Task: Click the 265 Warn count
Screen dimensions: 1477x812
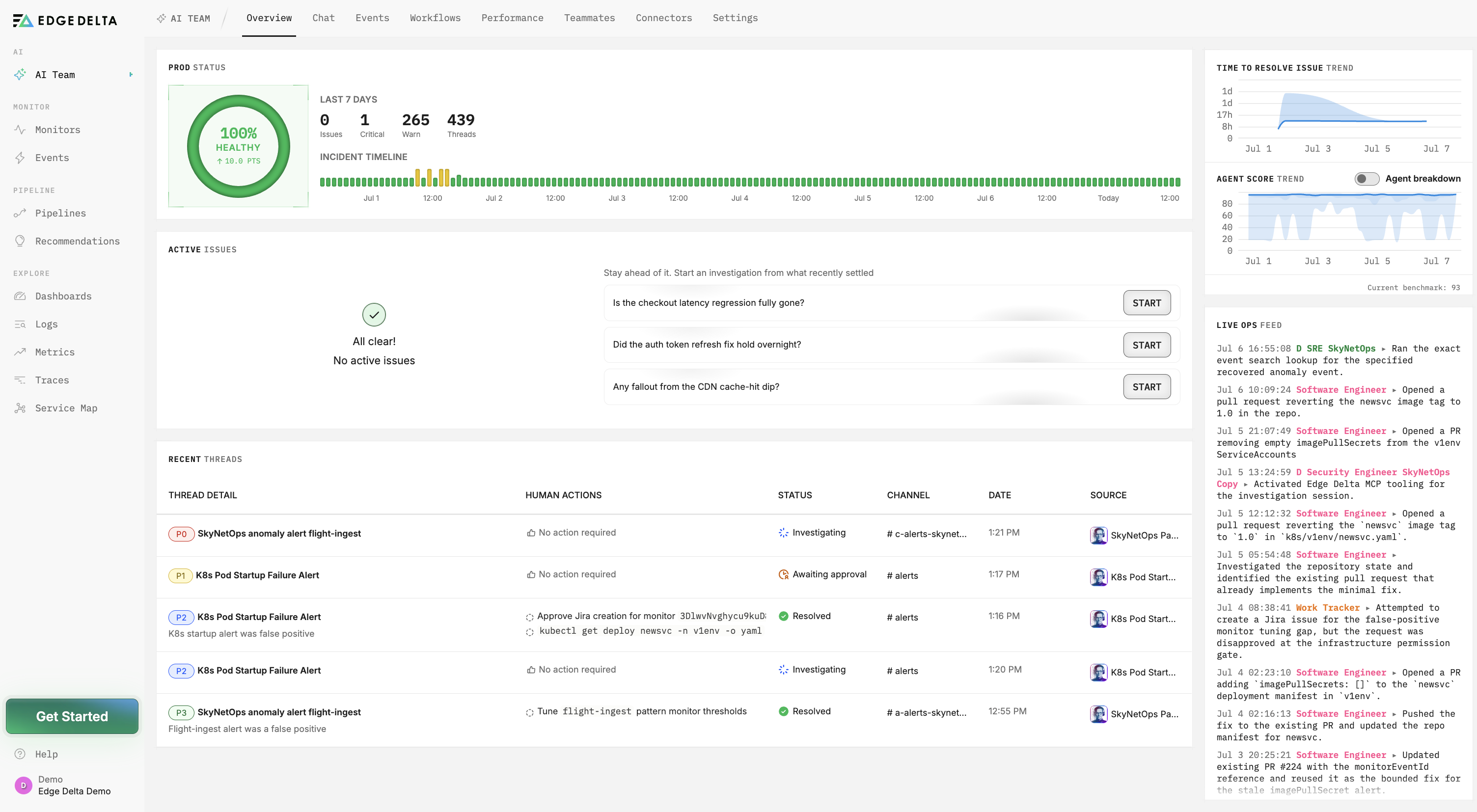Action: pyautogui.click(x=416, y=120)
